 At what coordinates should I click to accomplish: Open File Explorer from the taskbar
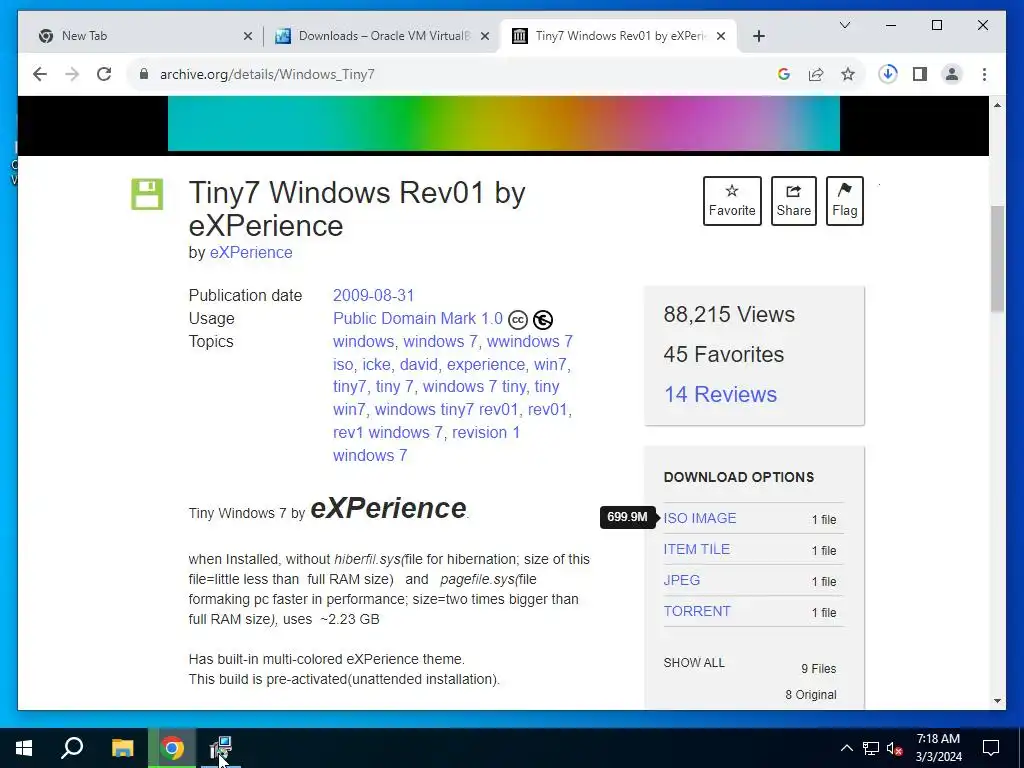point(122,748)
